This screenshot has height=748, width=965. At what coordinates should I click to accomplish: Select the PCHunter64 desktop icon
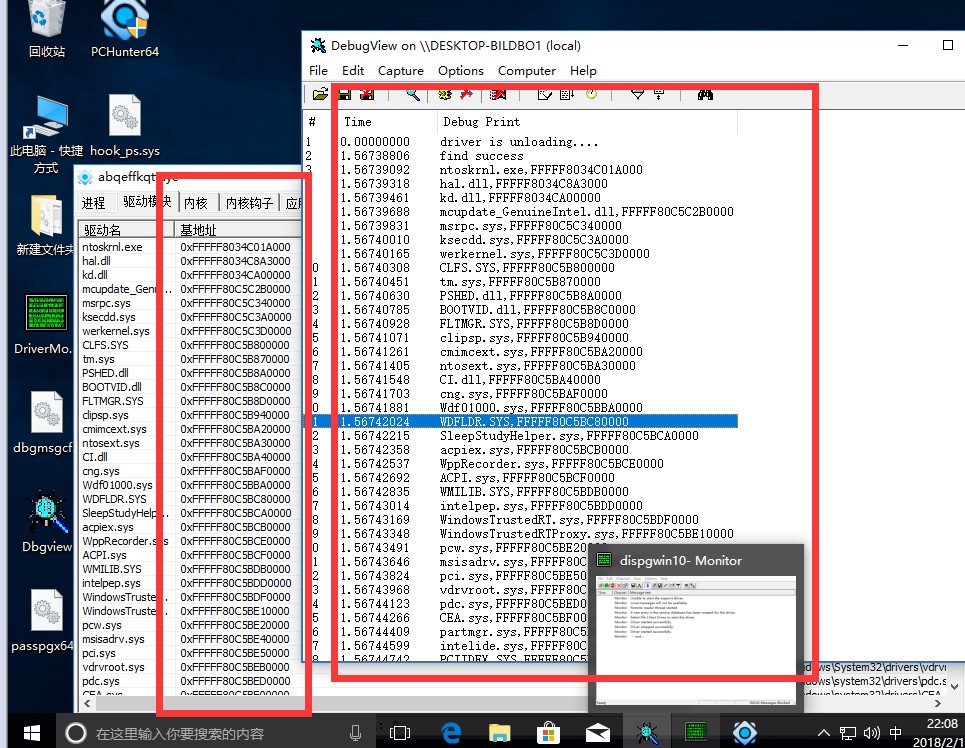click(x=125, y=30)
